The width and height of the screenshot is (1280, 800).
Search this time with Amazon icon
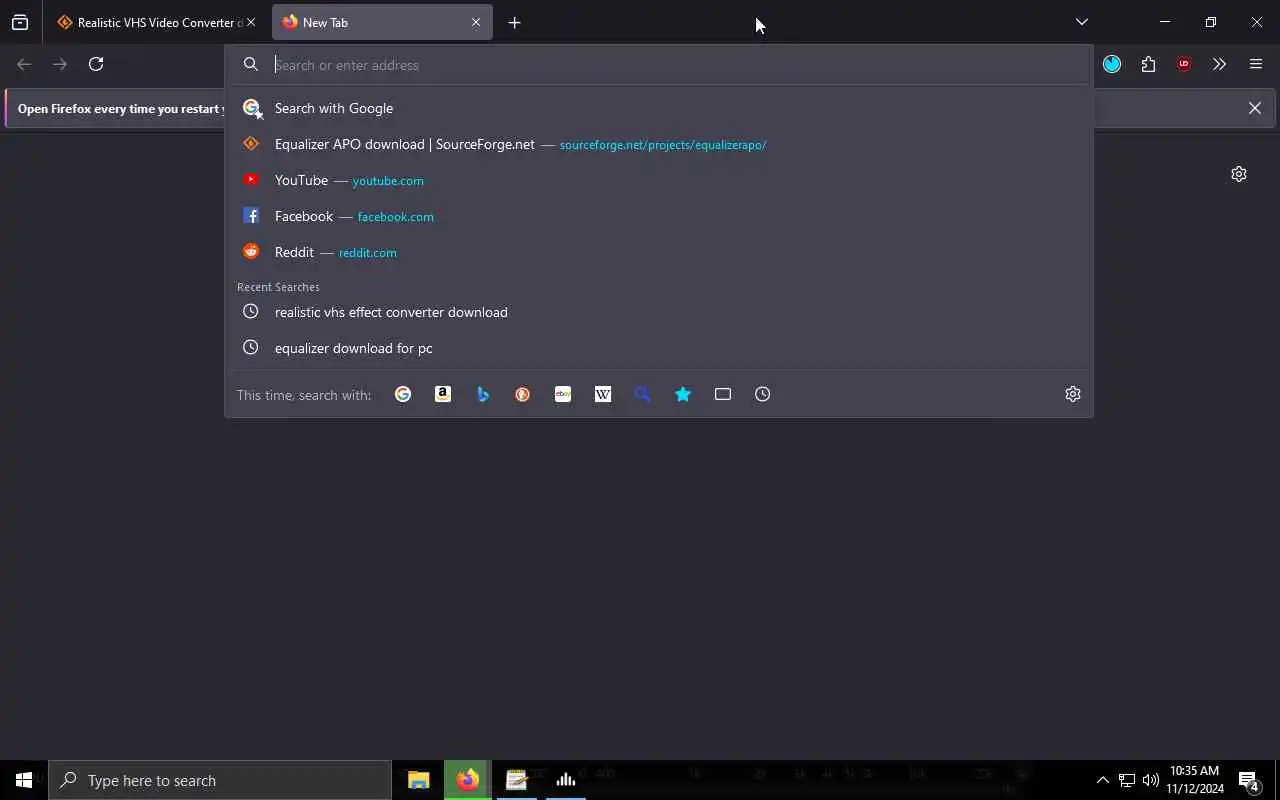point(443,394)
